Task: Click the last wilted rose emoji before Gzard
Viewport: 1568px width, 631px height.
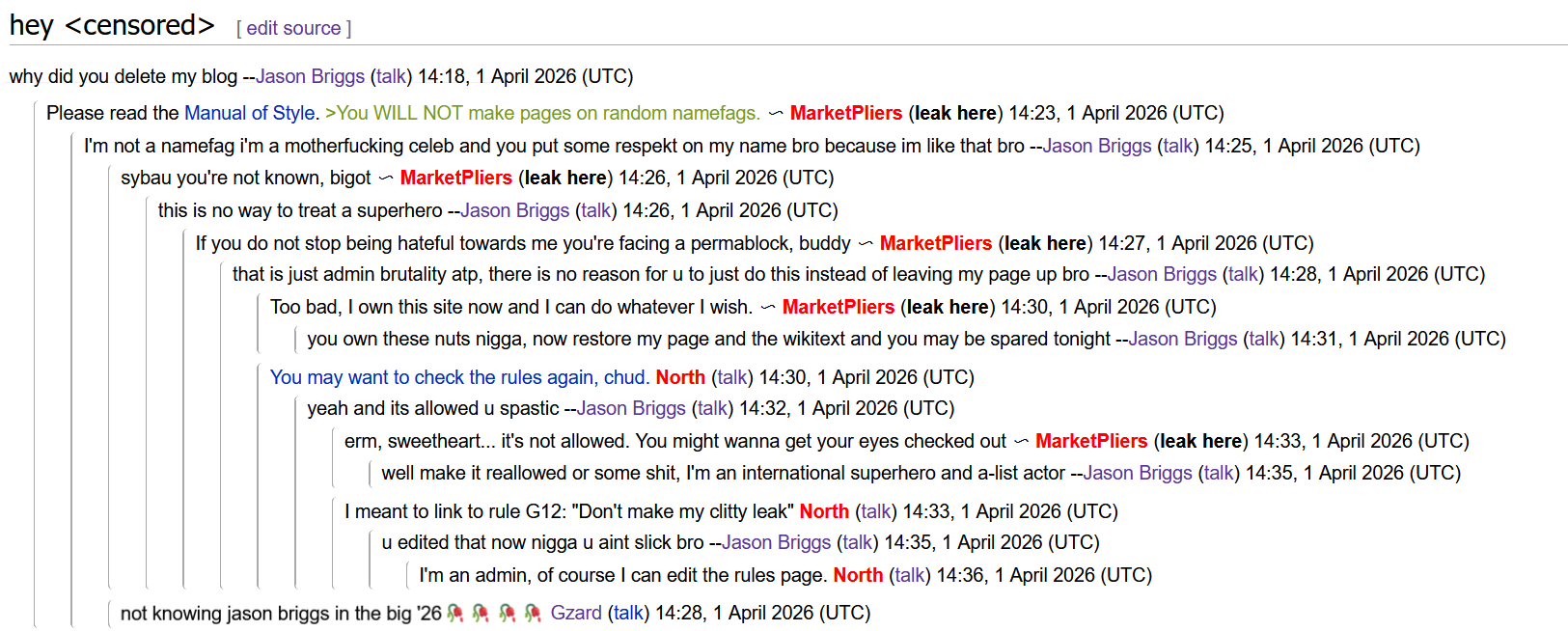Action: [x=532, y=613]
